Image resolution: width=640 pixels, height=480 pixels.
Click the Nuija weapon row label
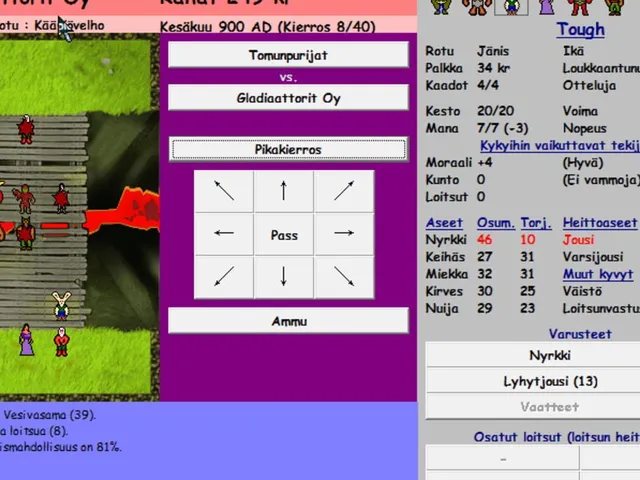tap(442, 309)
